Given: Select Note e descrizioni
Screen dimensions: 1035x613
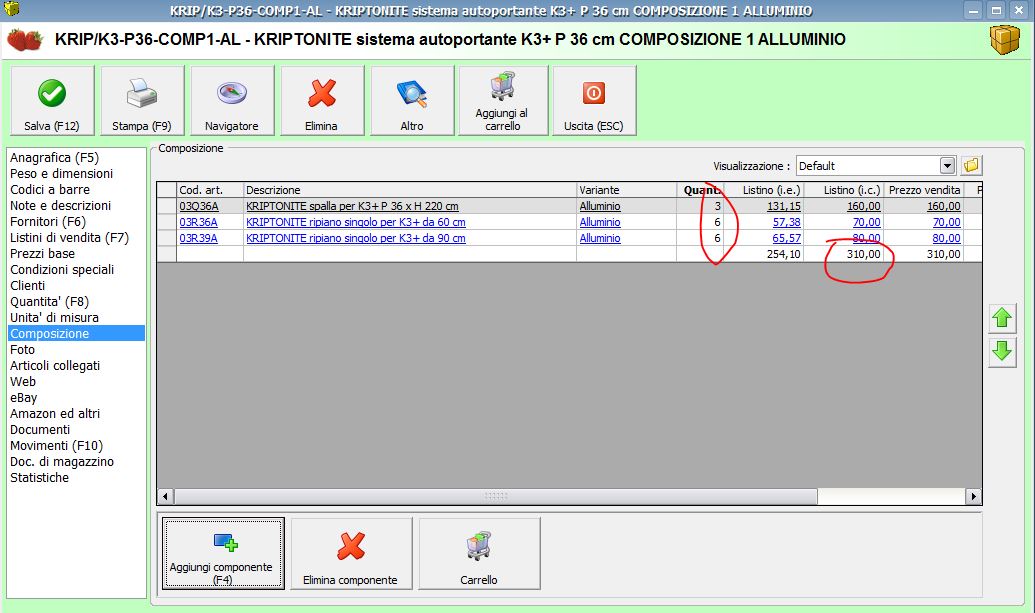Looking at the screenshot, I should 60,205.
